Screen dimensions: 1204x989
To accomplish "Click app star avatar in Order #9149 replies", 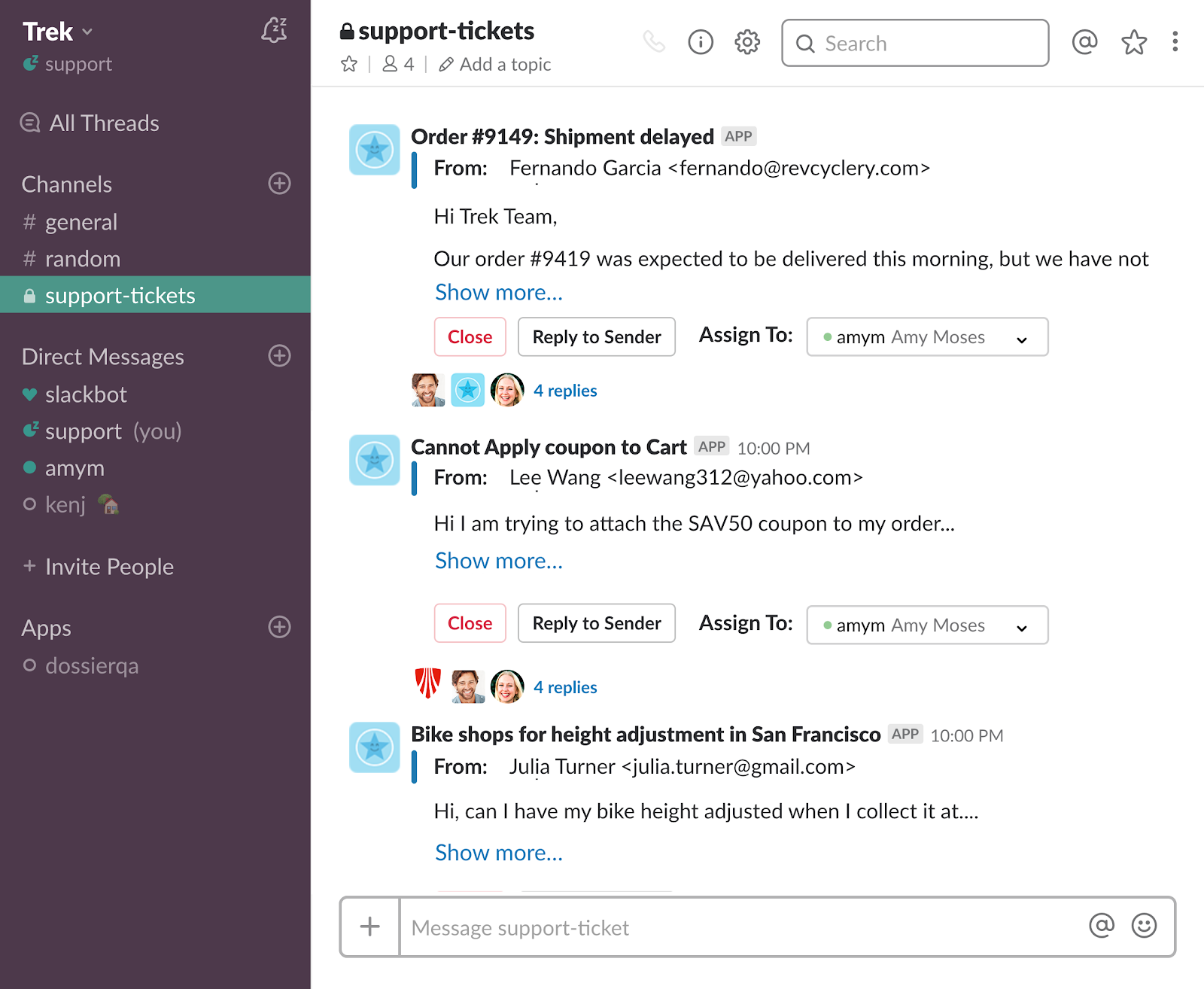I will (468, 390).
